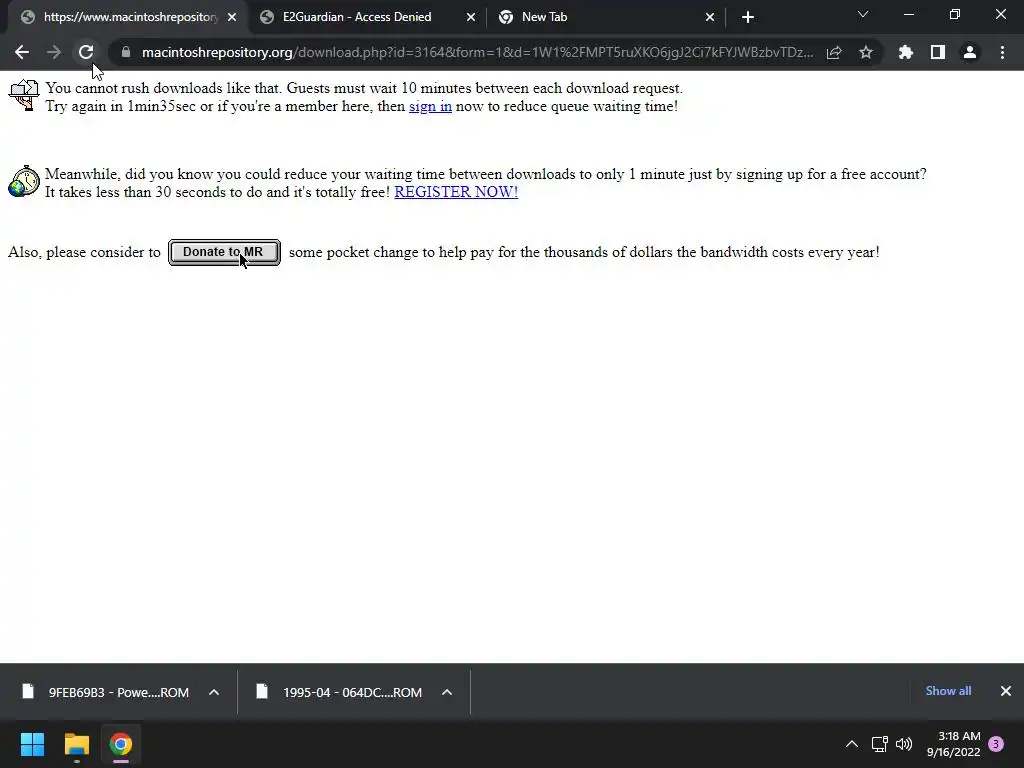This screenshot has height=768, width=1024.
Task: Open the volume control icon
Action: point(904,744)
